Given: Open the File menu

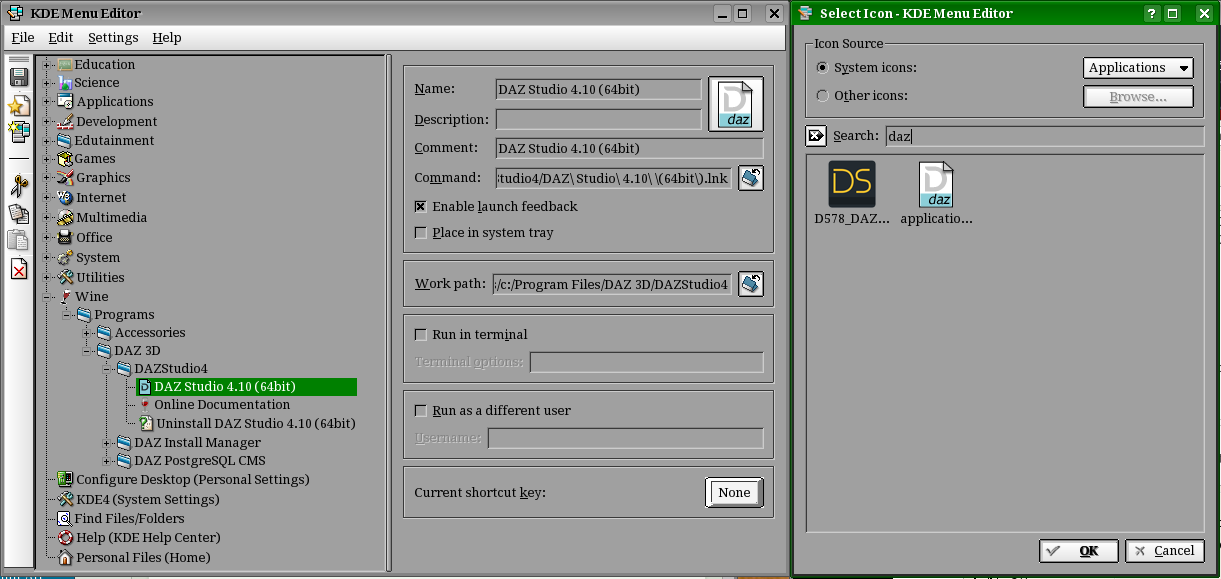Looking at the screenshot, I should [x=22, y=37].
